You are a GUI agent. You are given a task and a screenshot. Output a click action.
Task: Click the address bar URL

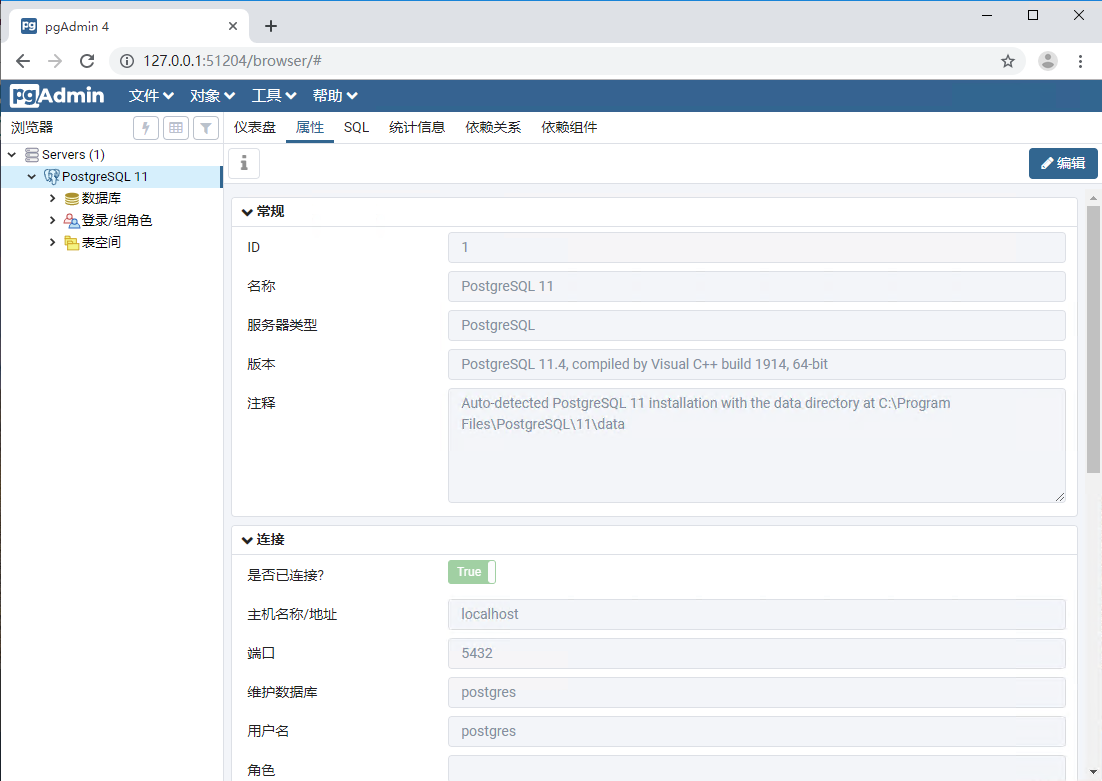[233, 61]
